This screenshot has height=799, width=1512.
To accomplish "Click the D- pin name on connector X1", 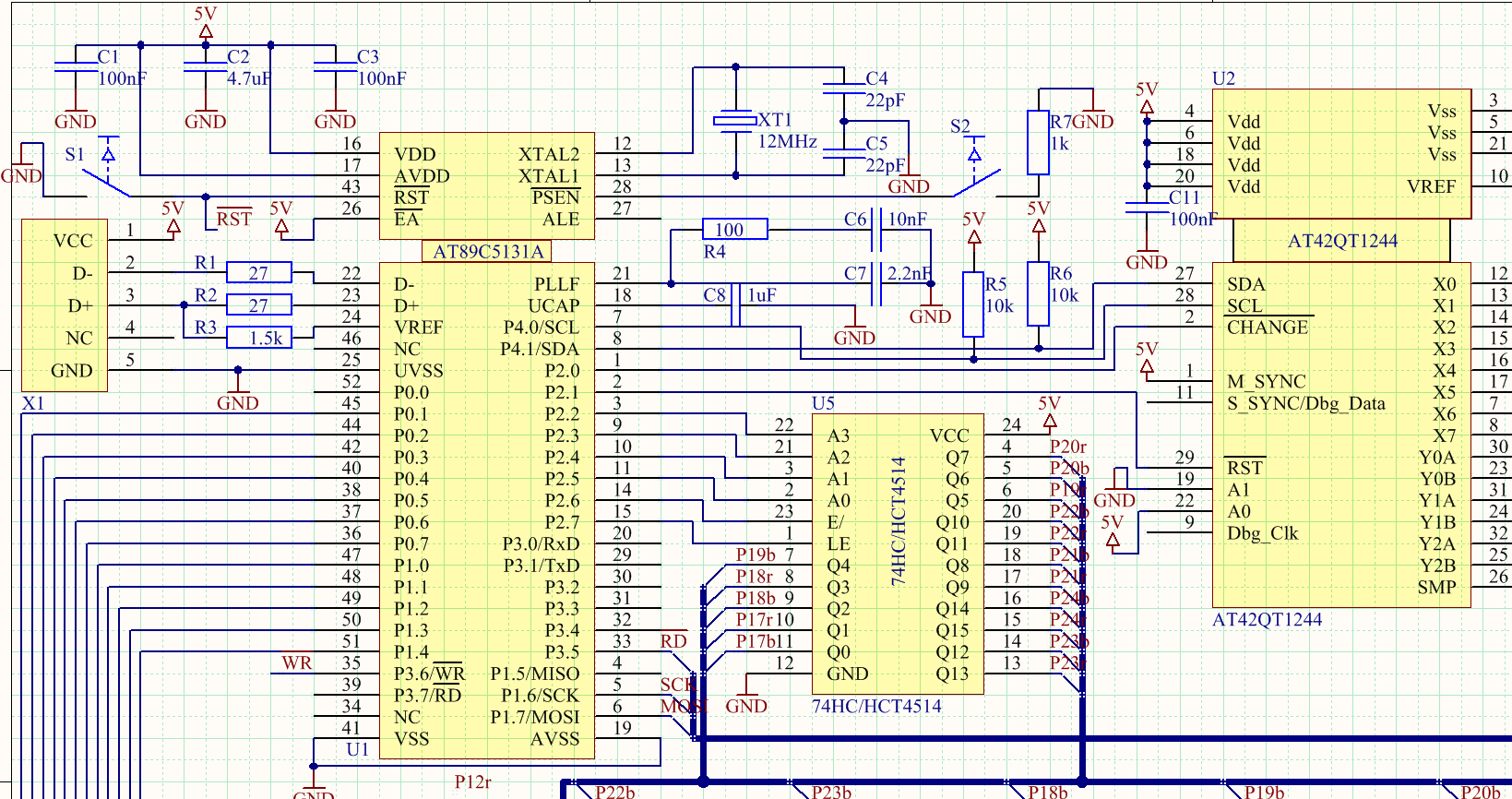I will click(83, 273).
